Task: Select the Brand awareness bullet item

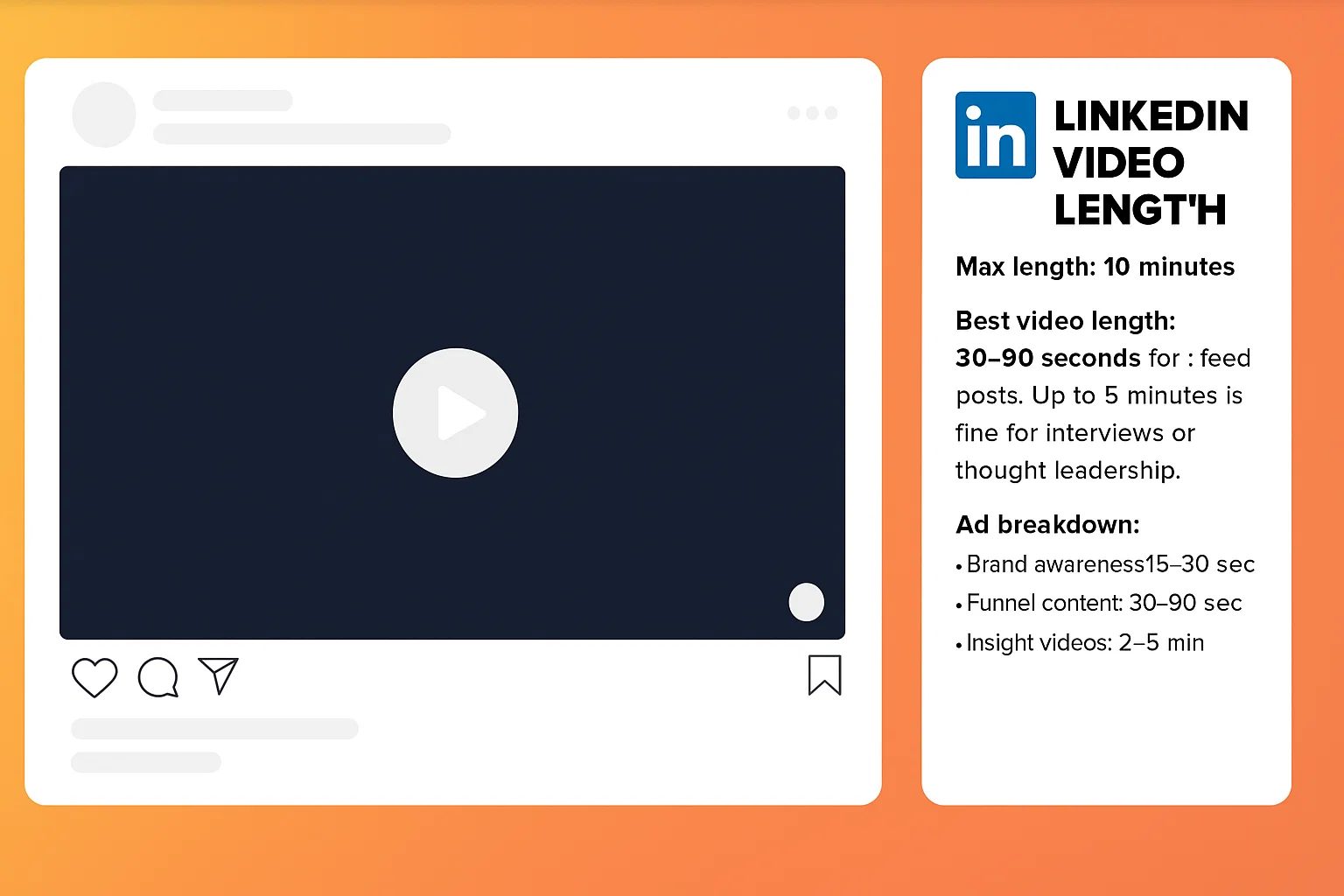Action: pyautogui.click(x=1109, y=564)
